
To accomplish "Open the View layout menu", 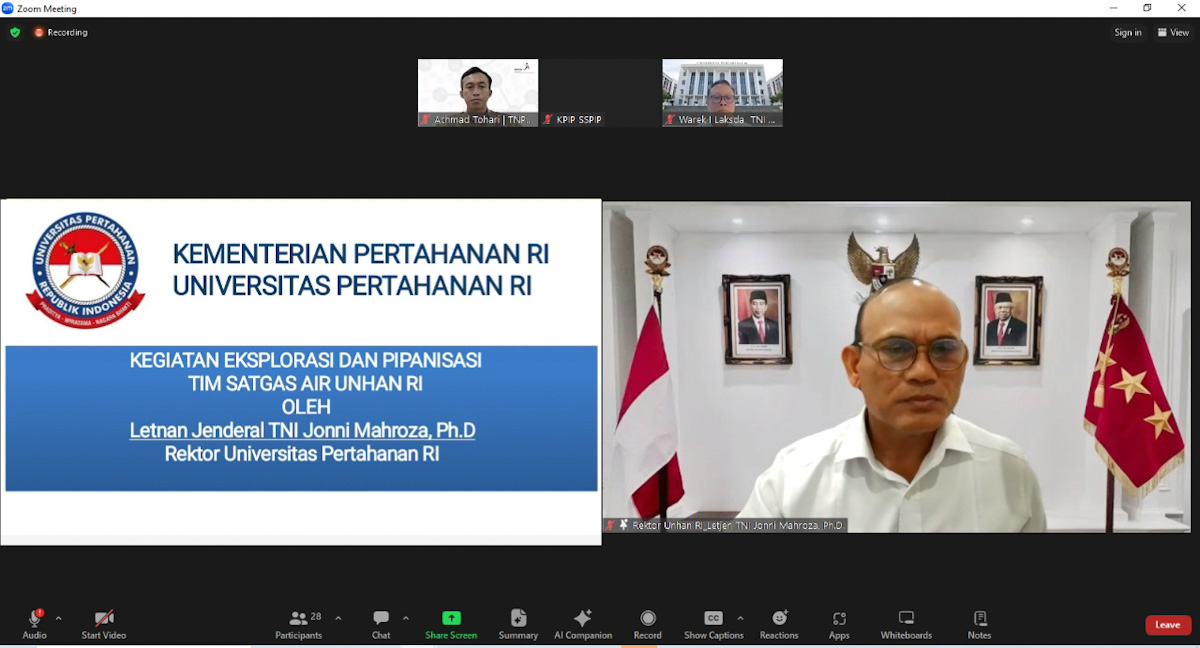I will (1174, 32).
